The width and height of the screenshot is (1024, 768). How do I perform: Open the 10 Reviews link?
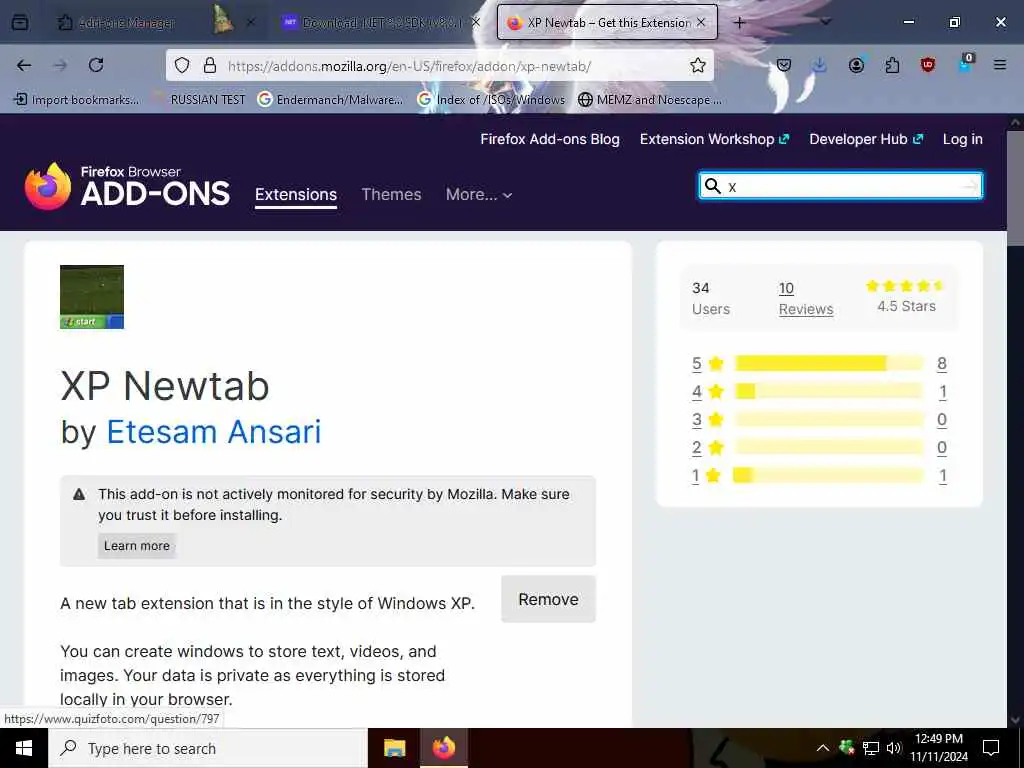(x=806, y=298)
